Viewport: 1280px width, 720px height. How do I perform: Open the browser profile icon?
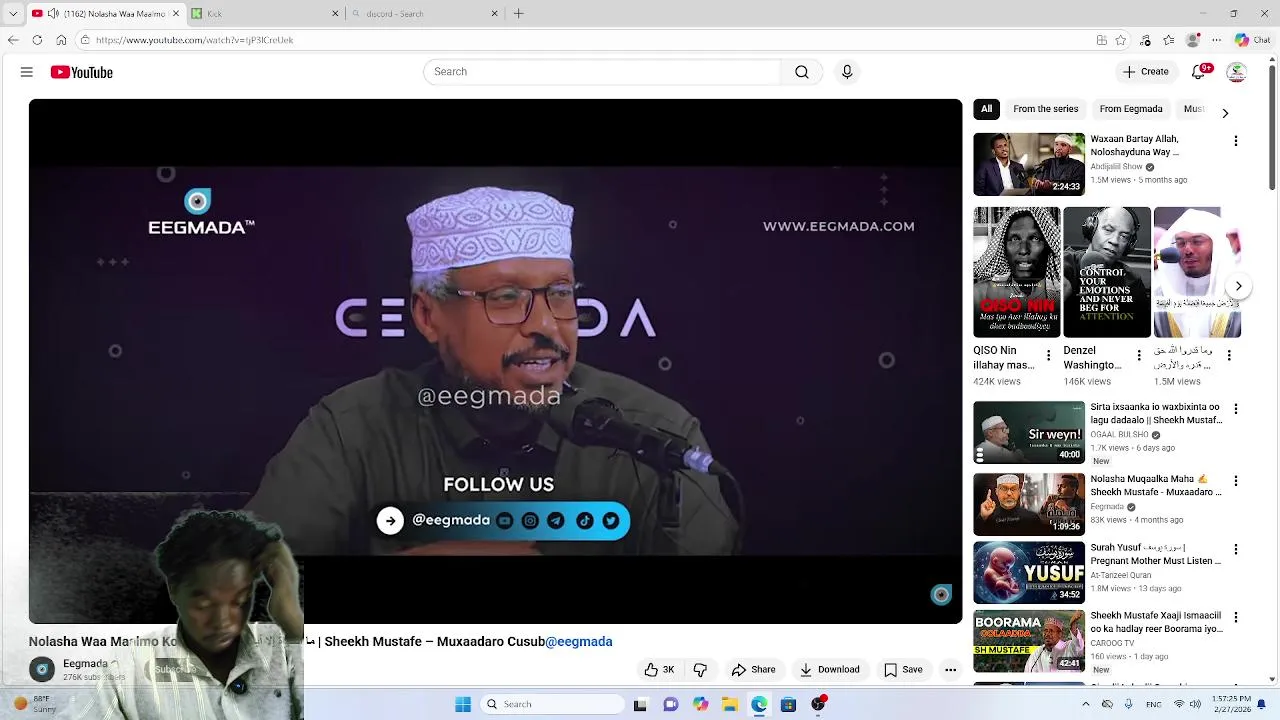pyautogui.click(x=1193, y=40)
